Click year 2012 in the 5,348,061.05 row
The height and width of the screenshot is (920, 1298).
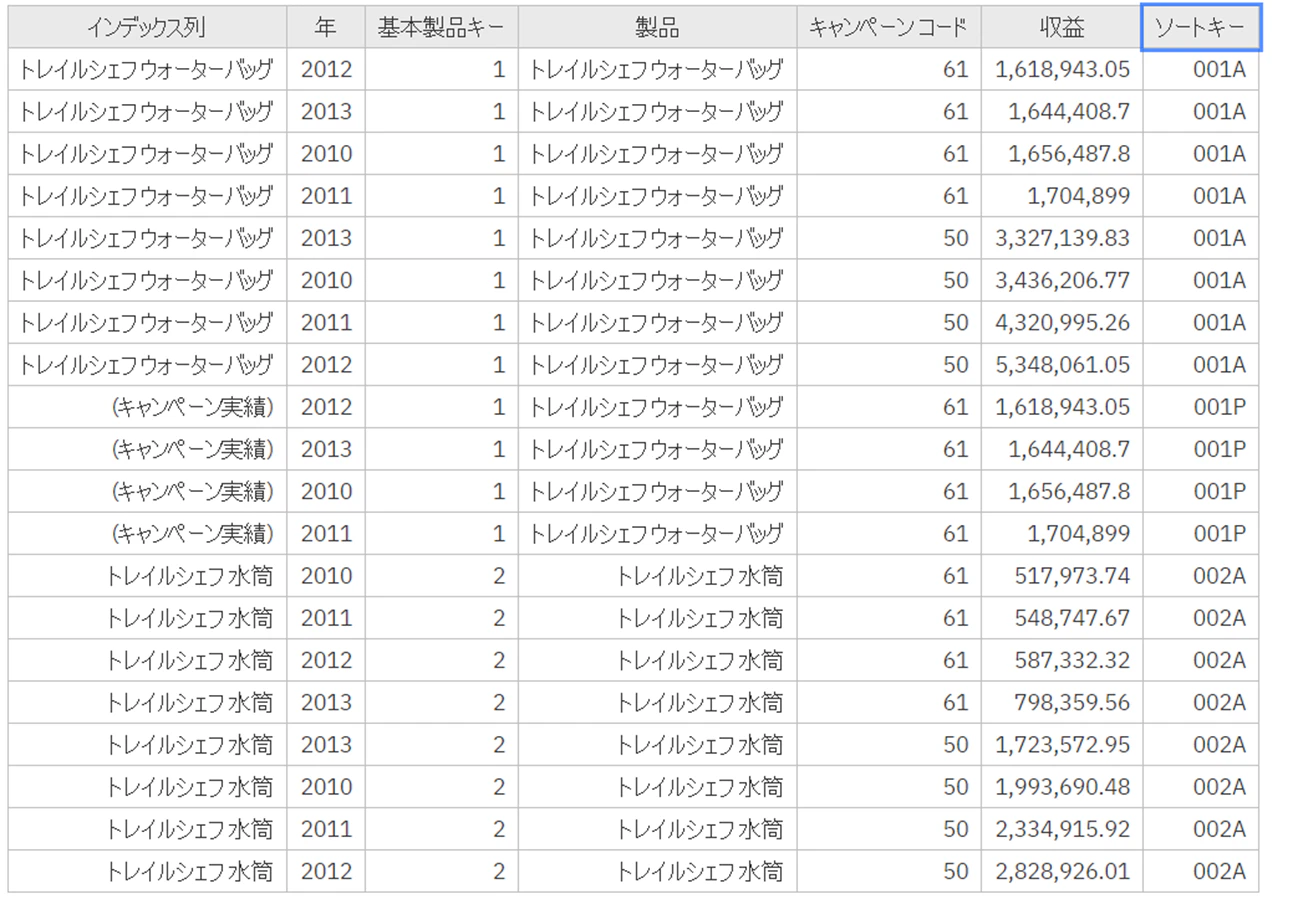326,365
